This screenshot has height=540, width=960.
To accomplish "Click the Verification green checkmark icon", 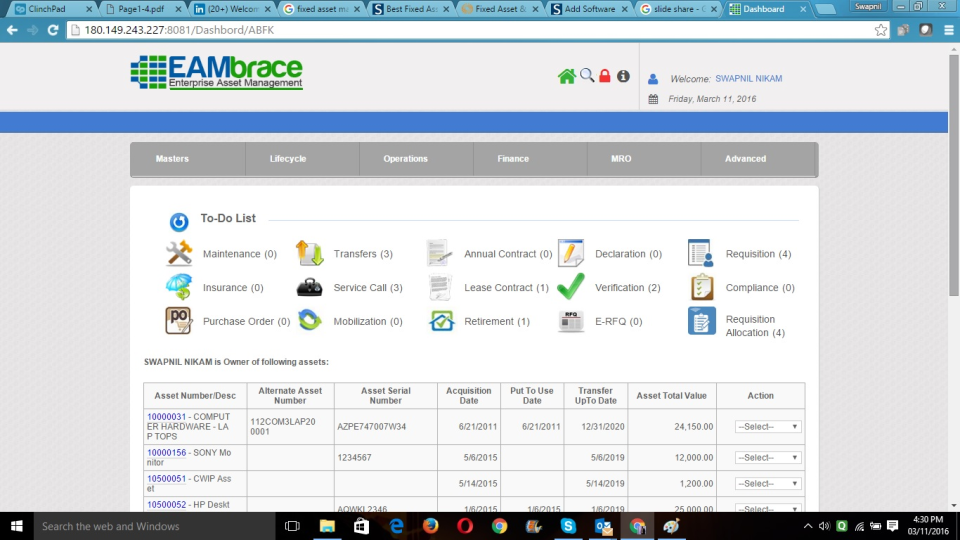I will pos(571,287).
